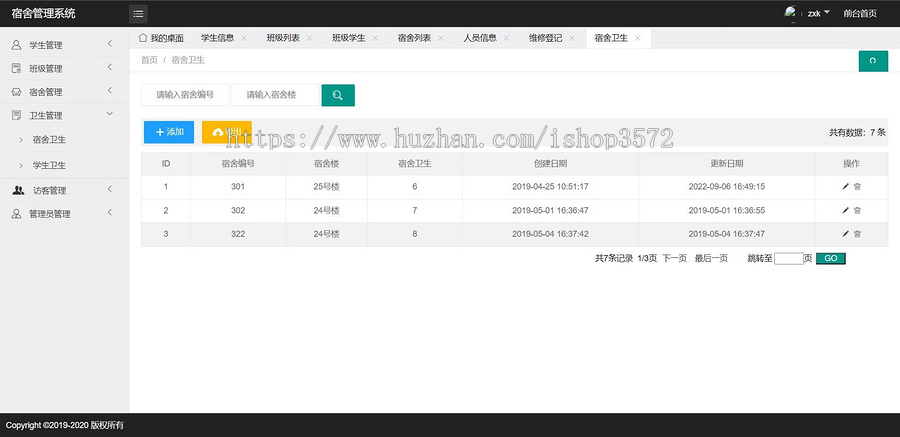
Task: Switch to the 宿舍列表 tab
Action: pyautogui.click(x=414, y=38)
